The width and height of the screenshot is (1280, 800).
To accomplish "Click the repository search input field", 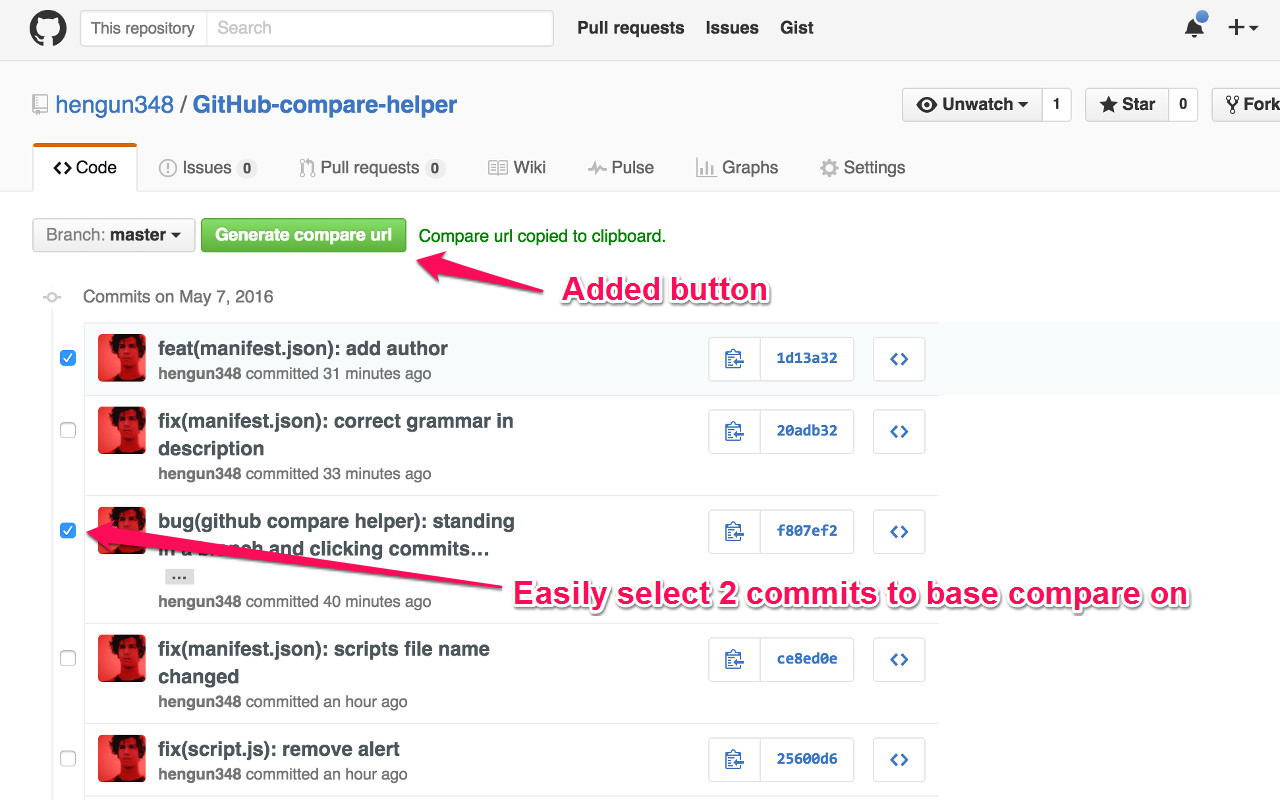I will 379,28.
